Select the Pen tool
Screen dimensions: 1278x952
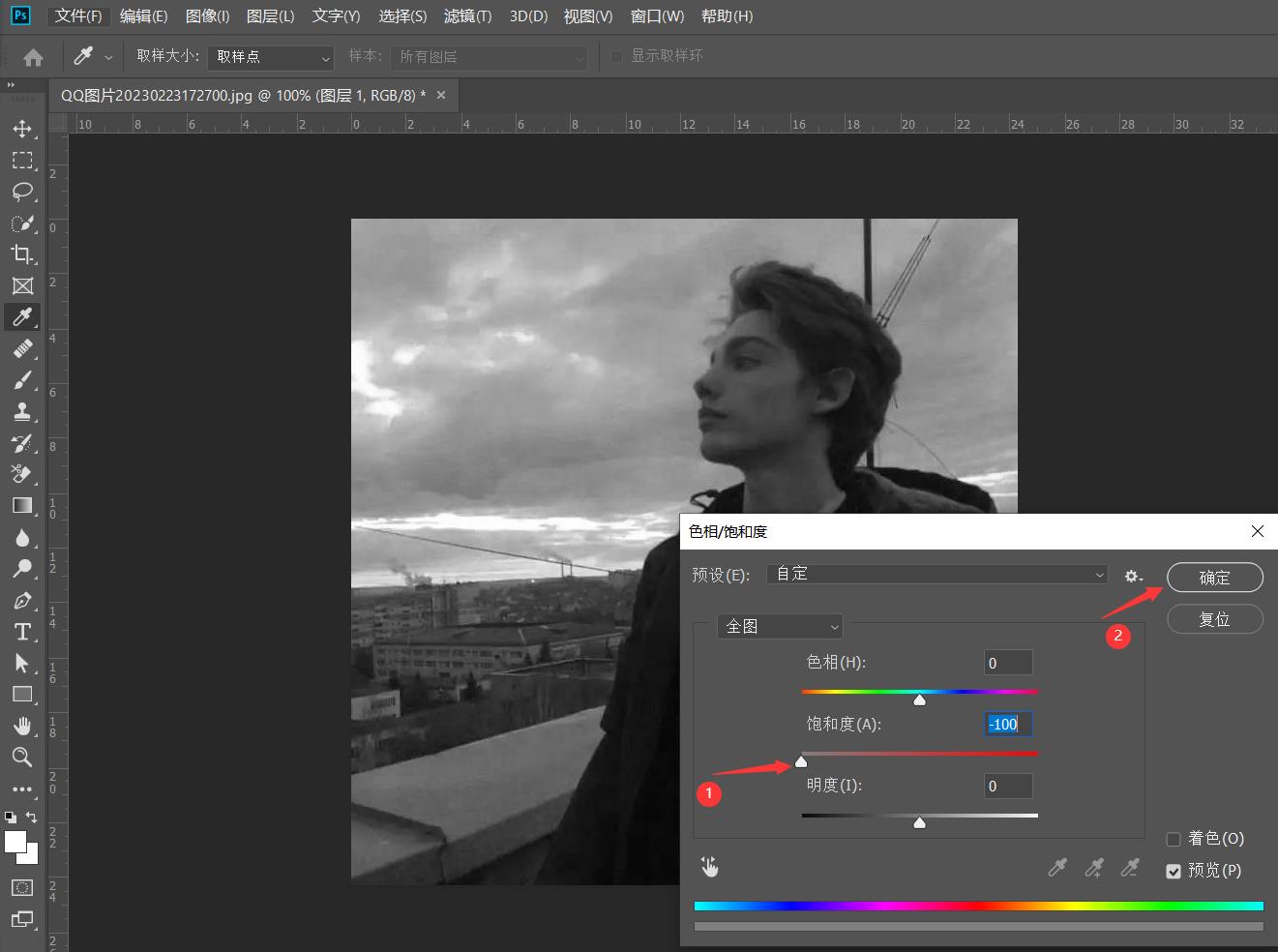point(22,600)
